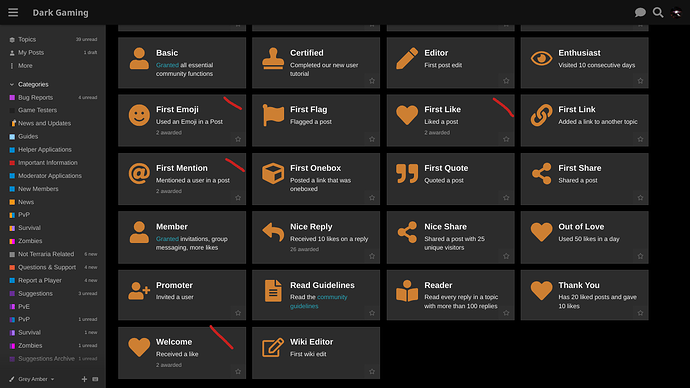
Task: Favorite the Enthusiast badge with its star
Action: tap(640, 81)
